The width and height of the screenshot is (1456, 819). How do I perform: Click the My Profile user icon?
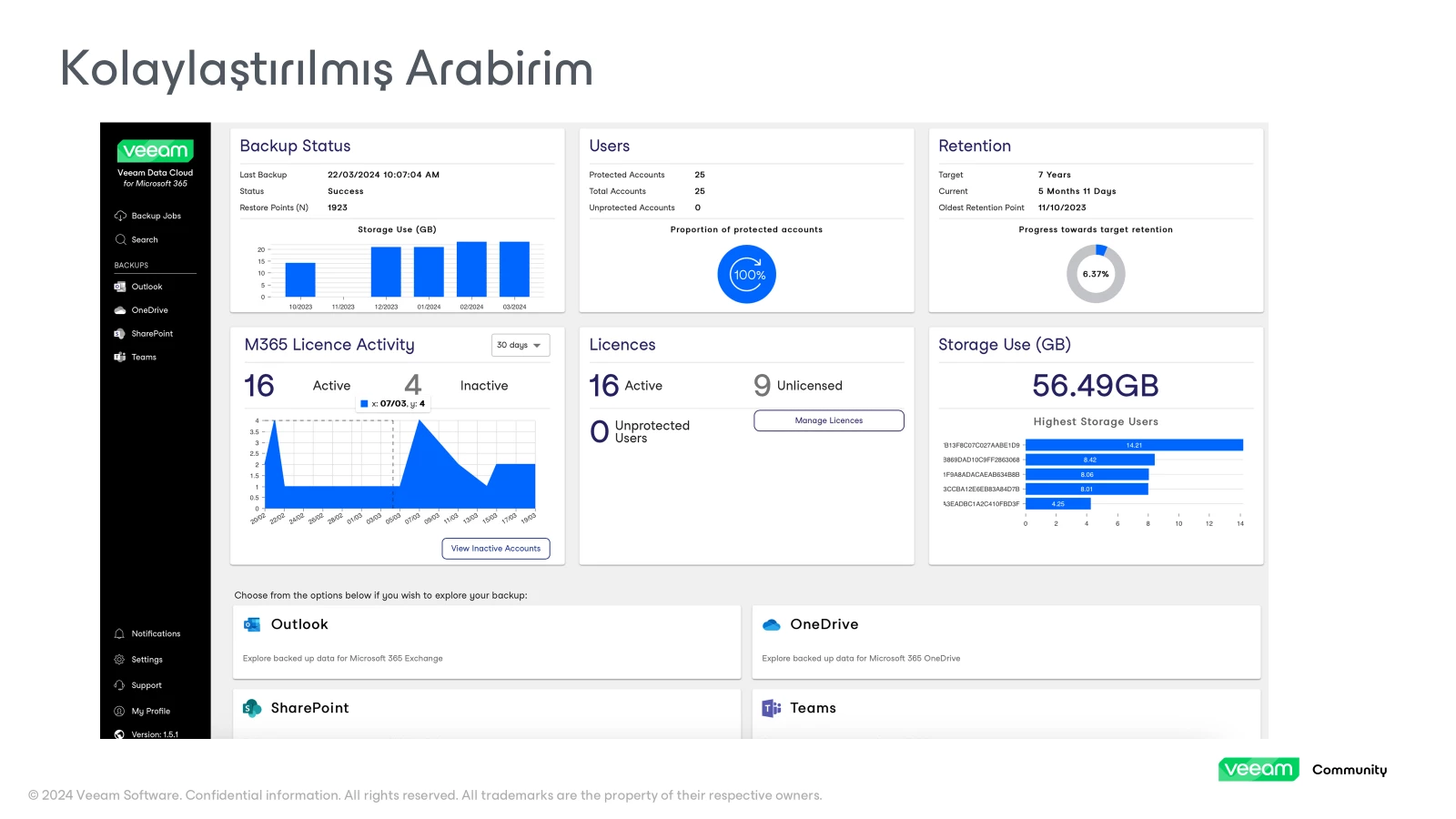click(119, 711)
